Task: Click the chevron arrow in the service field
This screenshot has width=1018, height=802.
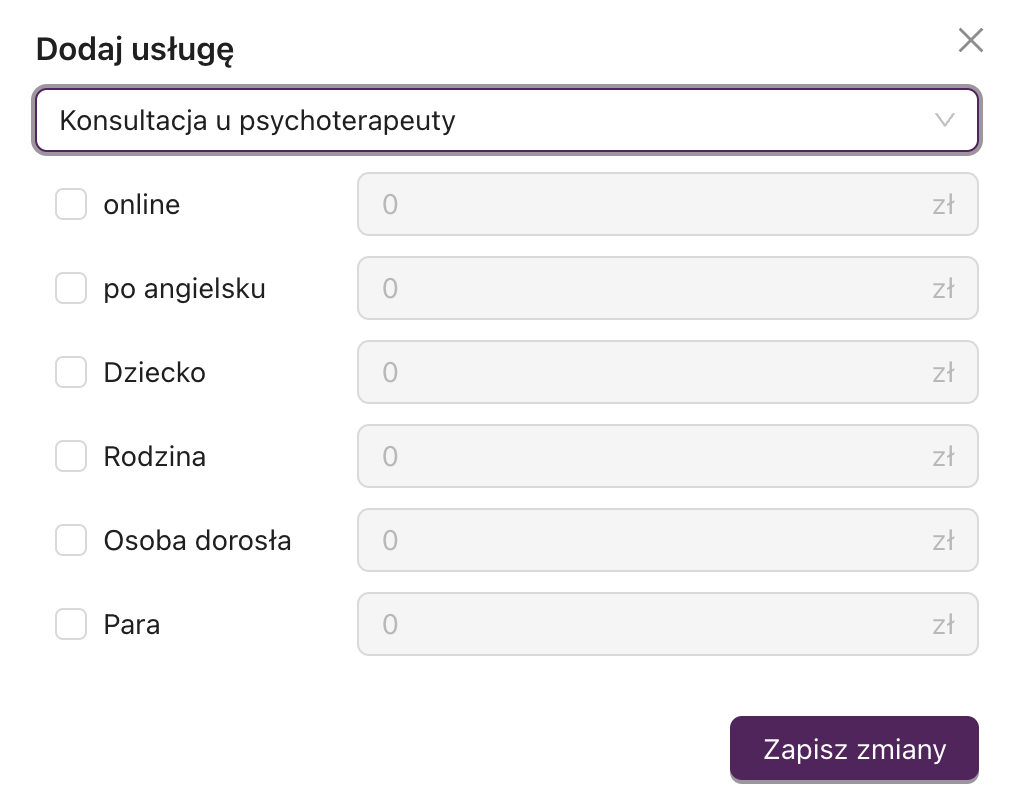Action: click(944, 120)
